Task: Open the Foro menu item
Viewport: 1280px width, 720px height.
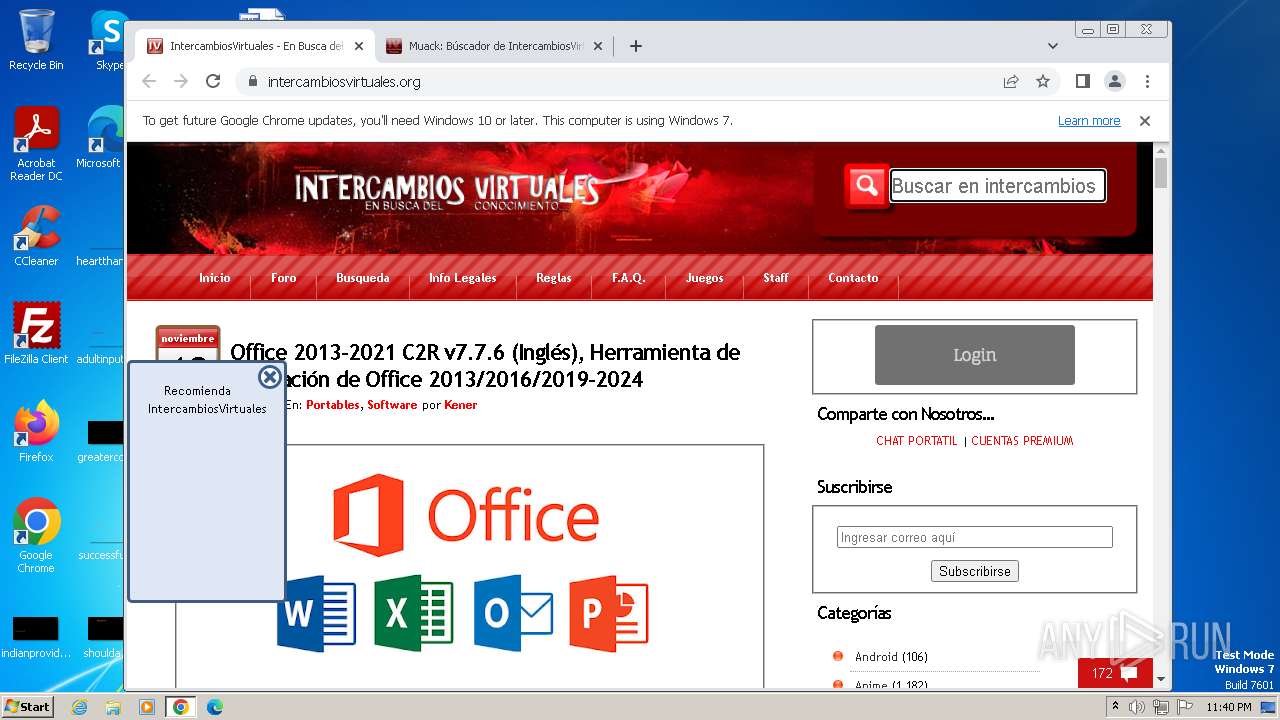Action: click(x=283, y=278)
